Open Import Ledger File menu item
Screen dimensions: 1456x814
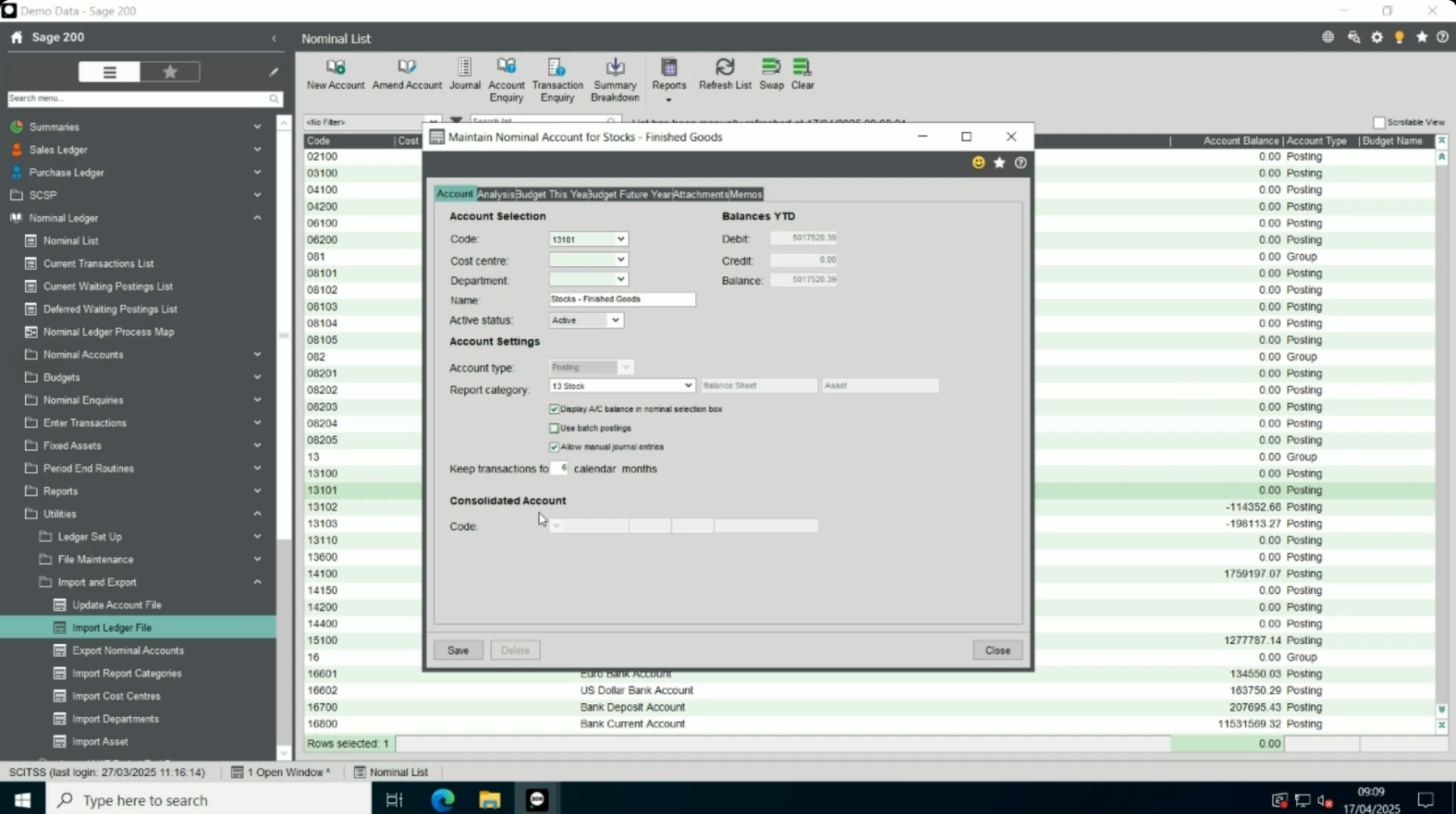(112, 628)
